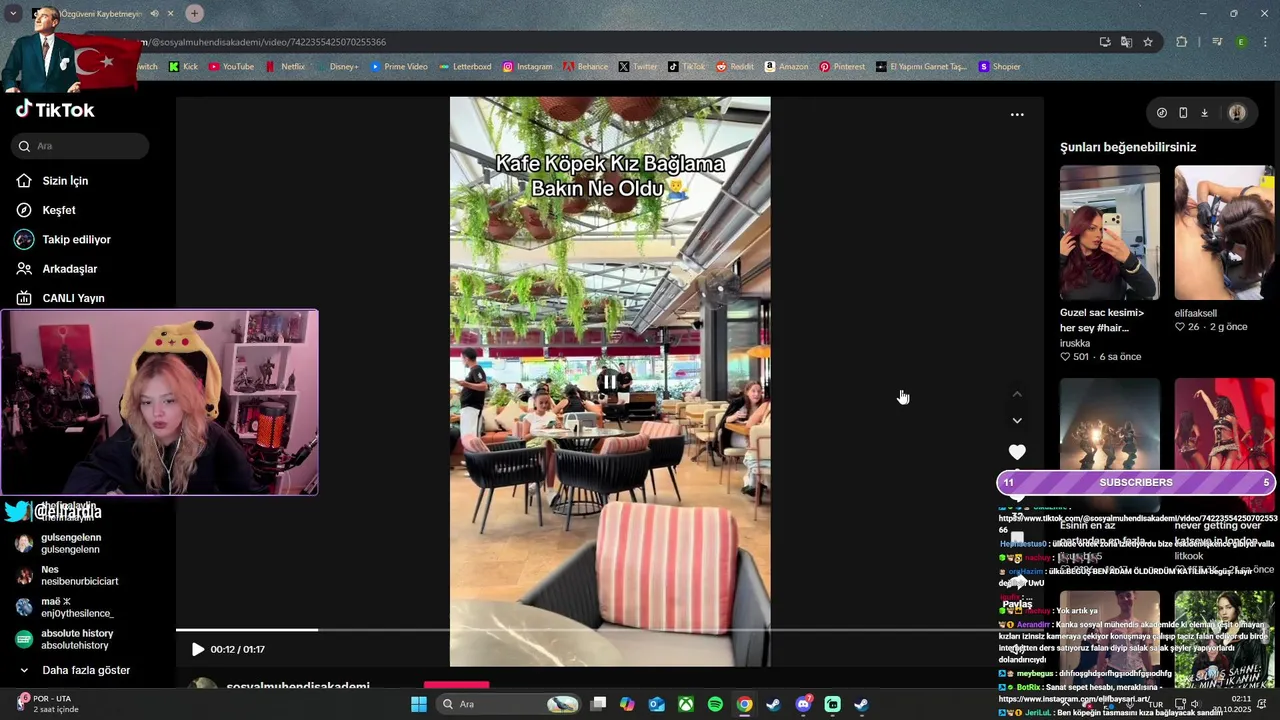The height and width of the screenshot is (720, 1280).
Task: Click the Ara search field in TikTok
Action: (x=80, y=146)
